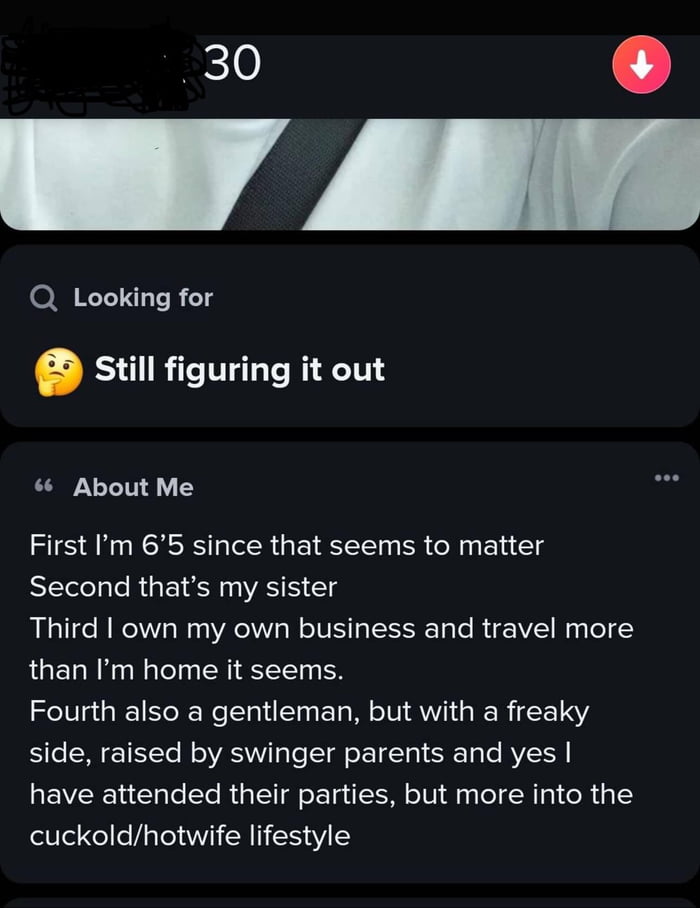700x908 pixels.
Task: Click the scribbled-out profile name
Action: (100, 66)
